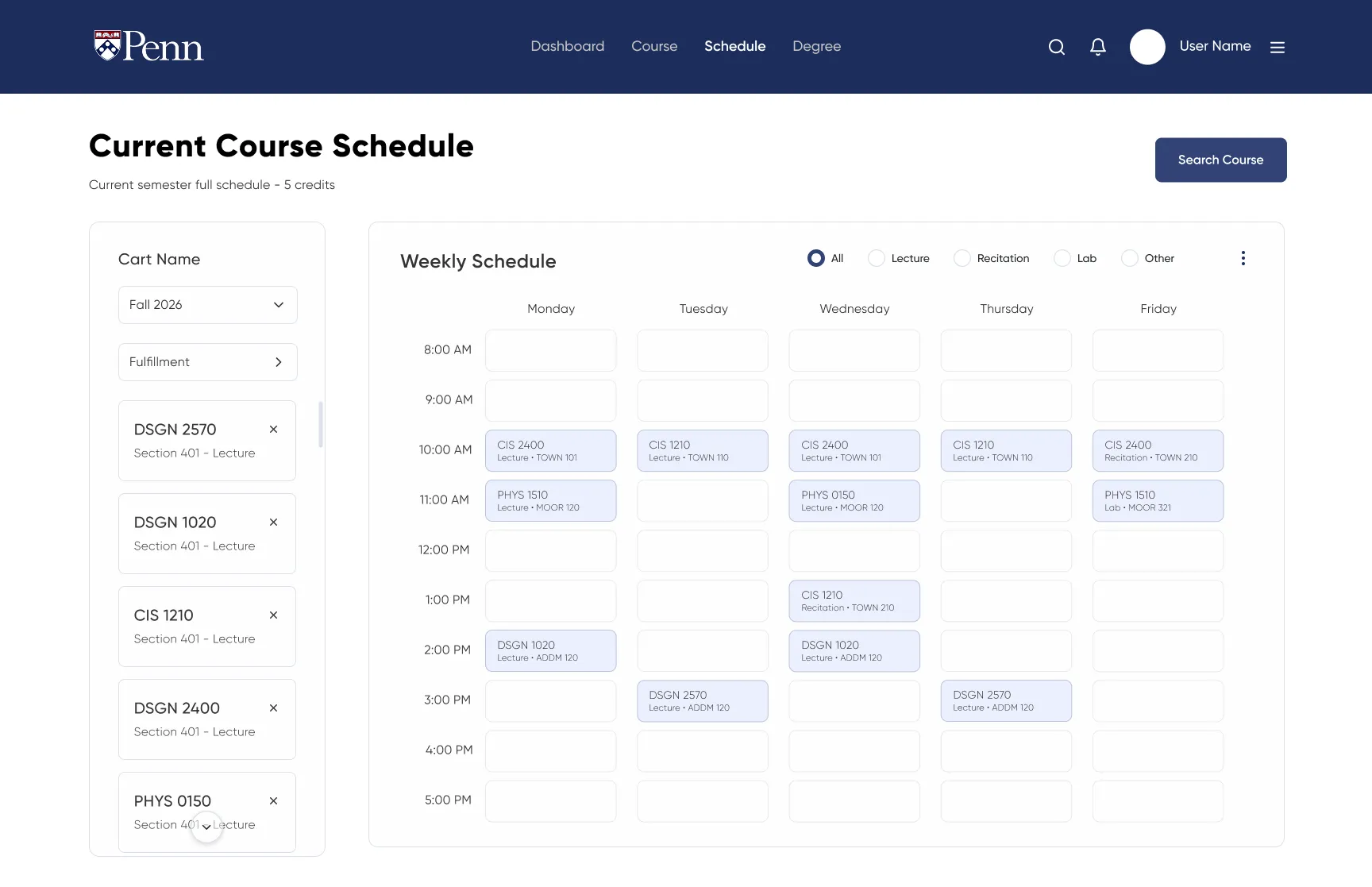This screenshot has height=887, width=1372.
Task: Select Thursday CIS 1210 lecture block
Action: coord(1006,450)
